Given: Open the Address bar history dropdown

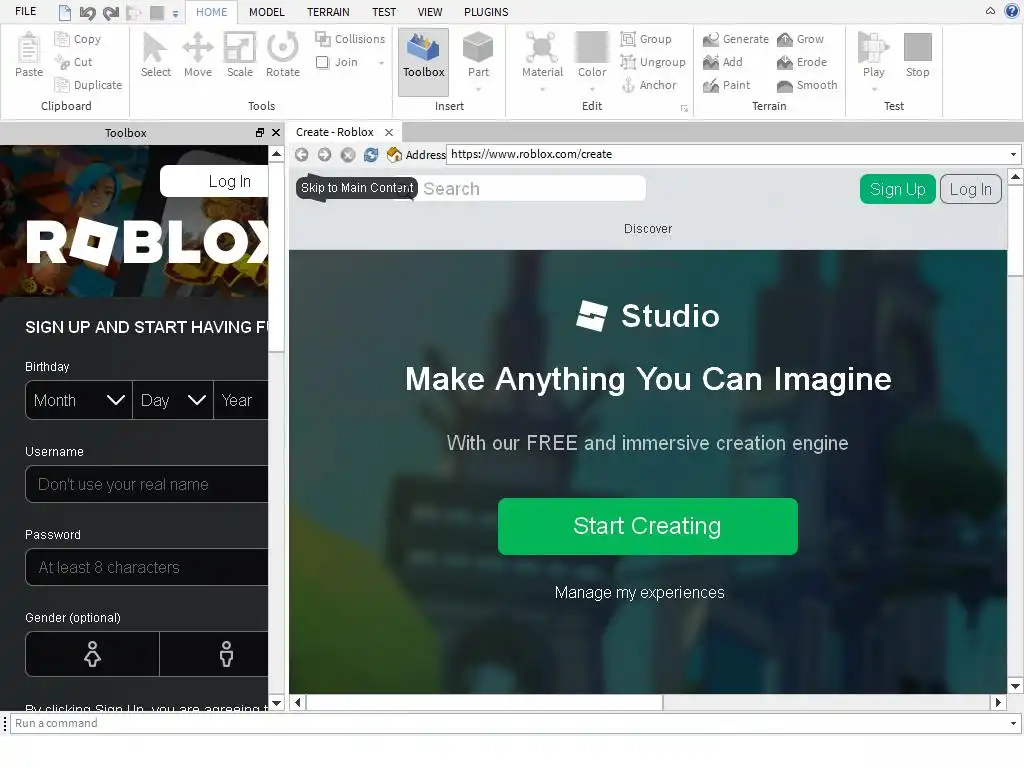Looking at the screenshot, I should [1013, 155].
